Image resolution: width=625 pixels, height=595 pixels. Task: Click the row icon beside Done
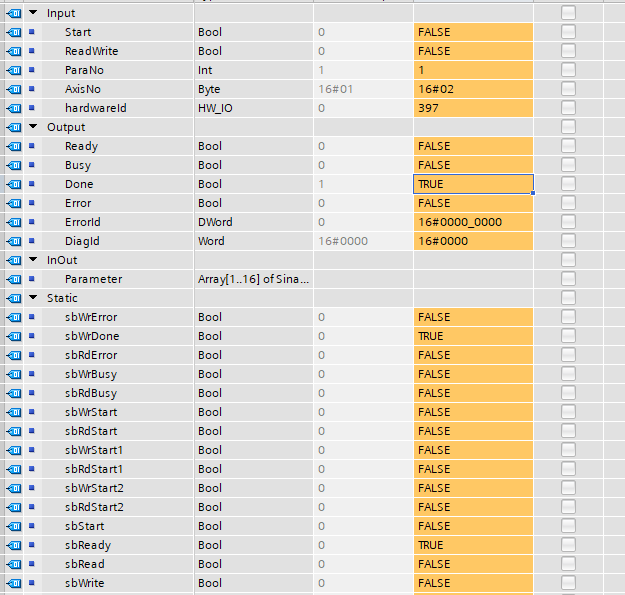point(15,184)
